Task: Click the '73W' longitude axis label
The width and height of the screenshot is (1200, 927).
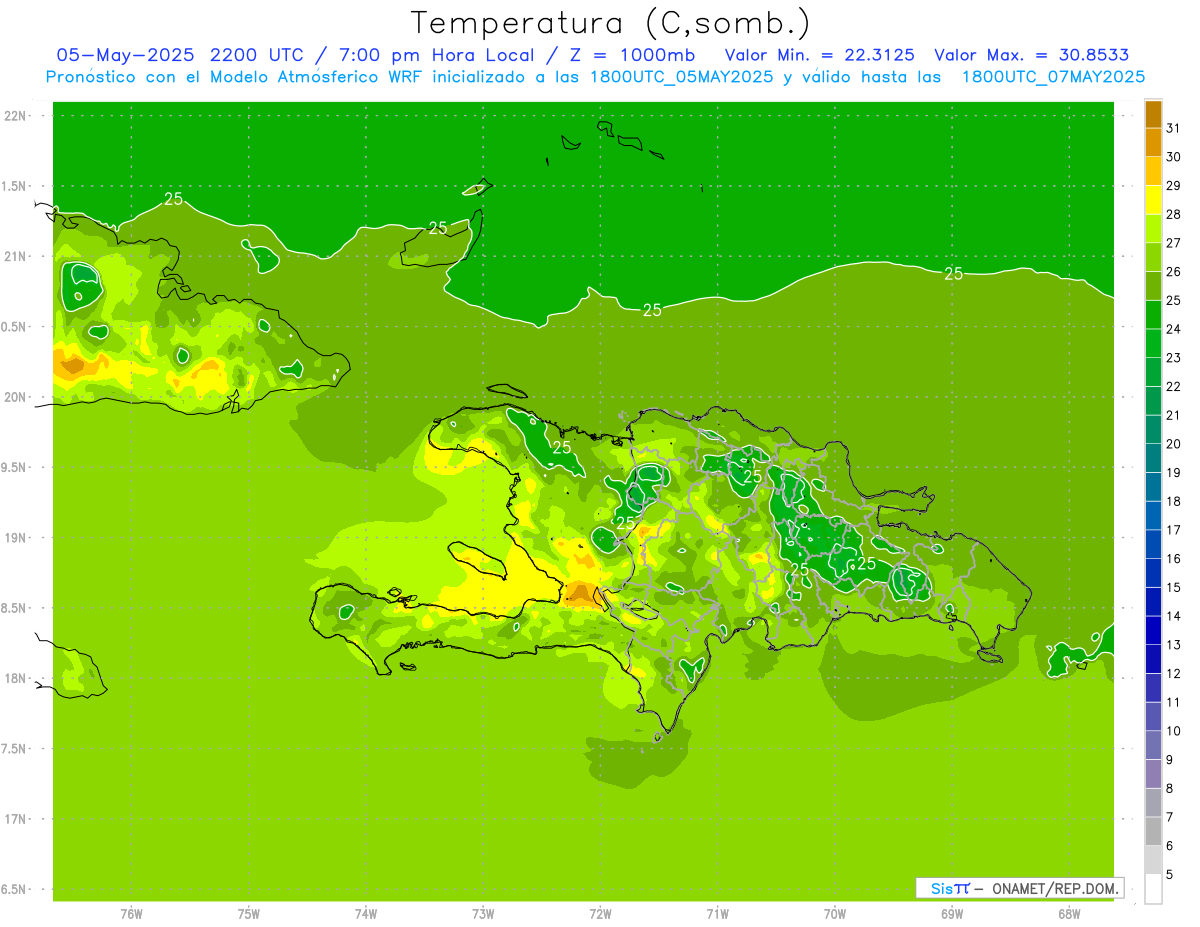Action: coord(483,914)
